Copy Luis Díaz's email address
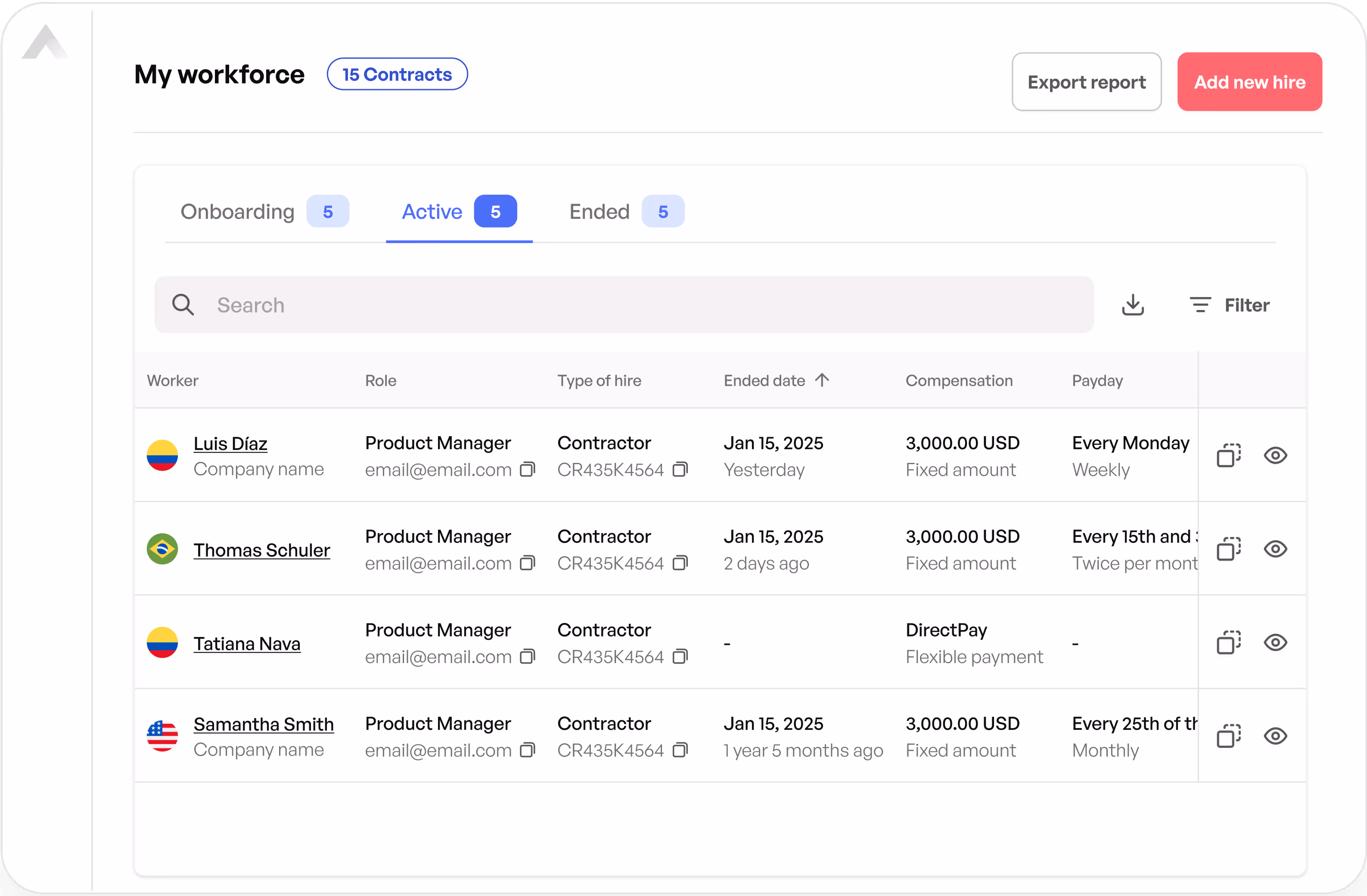 (527, 470)
